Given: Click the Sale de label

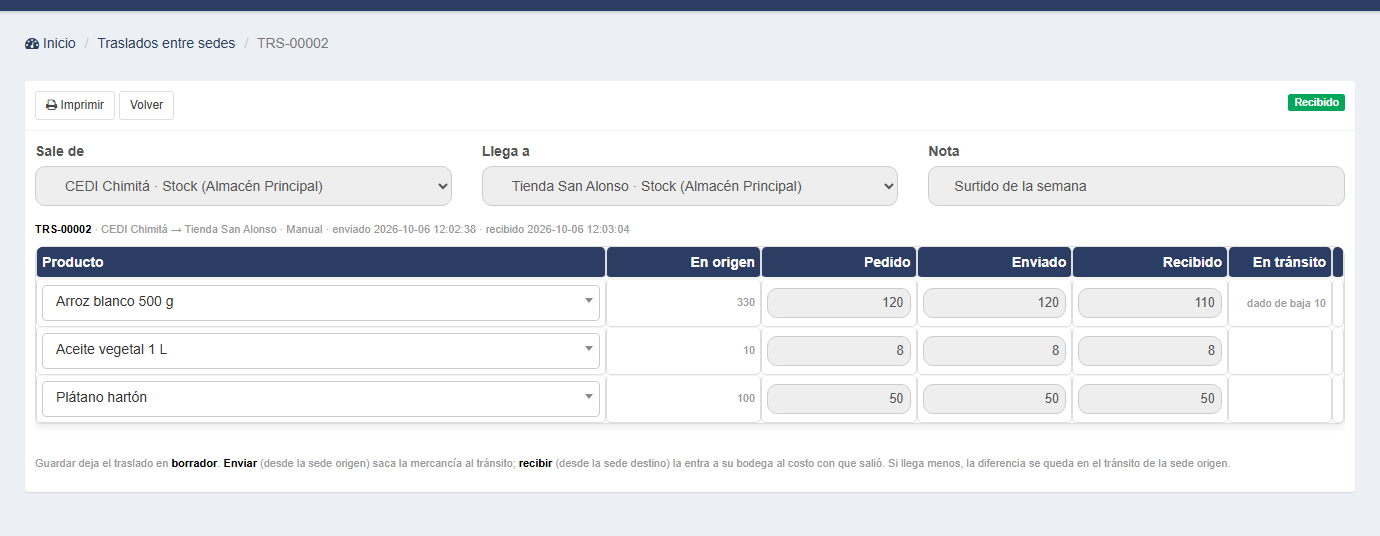Looking at the screenshot, I should click(60, 151).
